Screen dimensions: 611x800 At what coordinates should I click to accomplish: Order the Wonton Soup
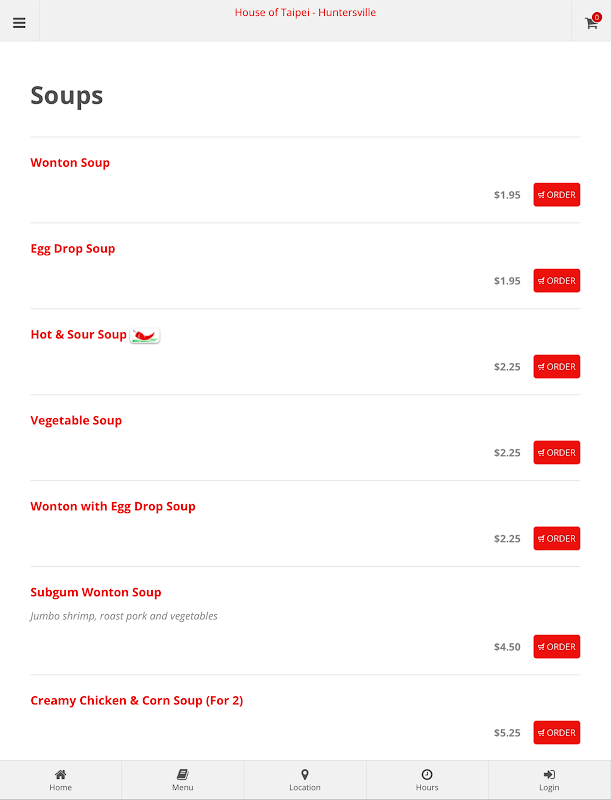click(556, 194)
